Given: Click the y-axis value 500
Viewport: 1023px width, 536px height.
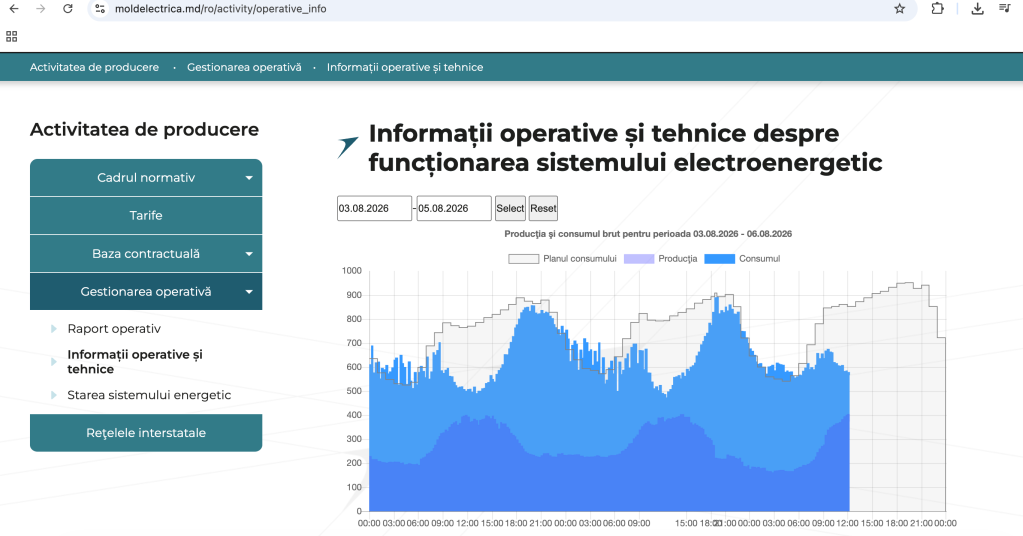Looking at the screenshot, I should point(354,391).
